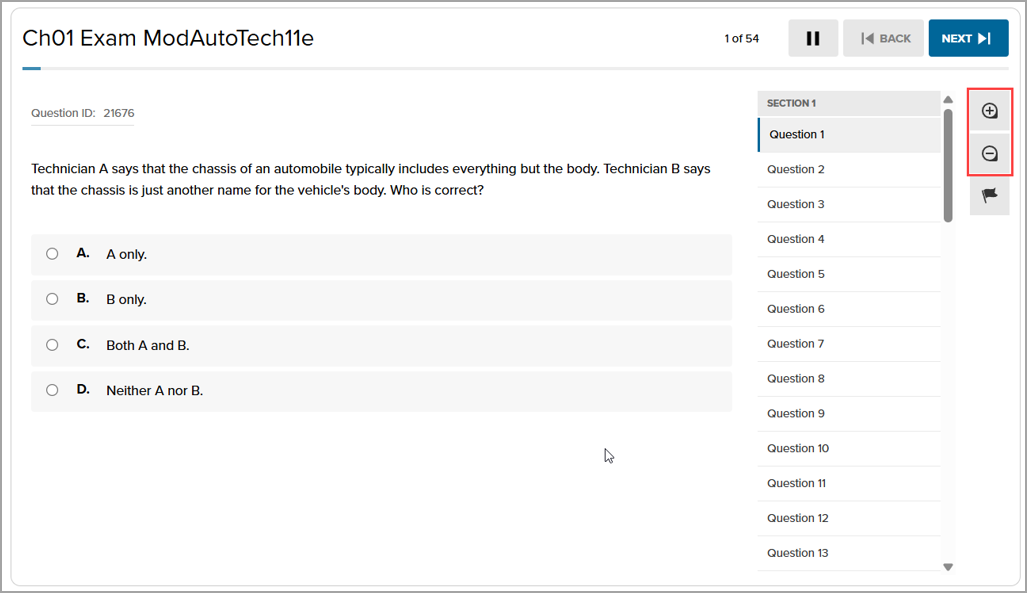Jump to Question 5 in the sidebar
Viewport: 1027px width, 593px height.
pos(796,274)
